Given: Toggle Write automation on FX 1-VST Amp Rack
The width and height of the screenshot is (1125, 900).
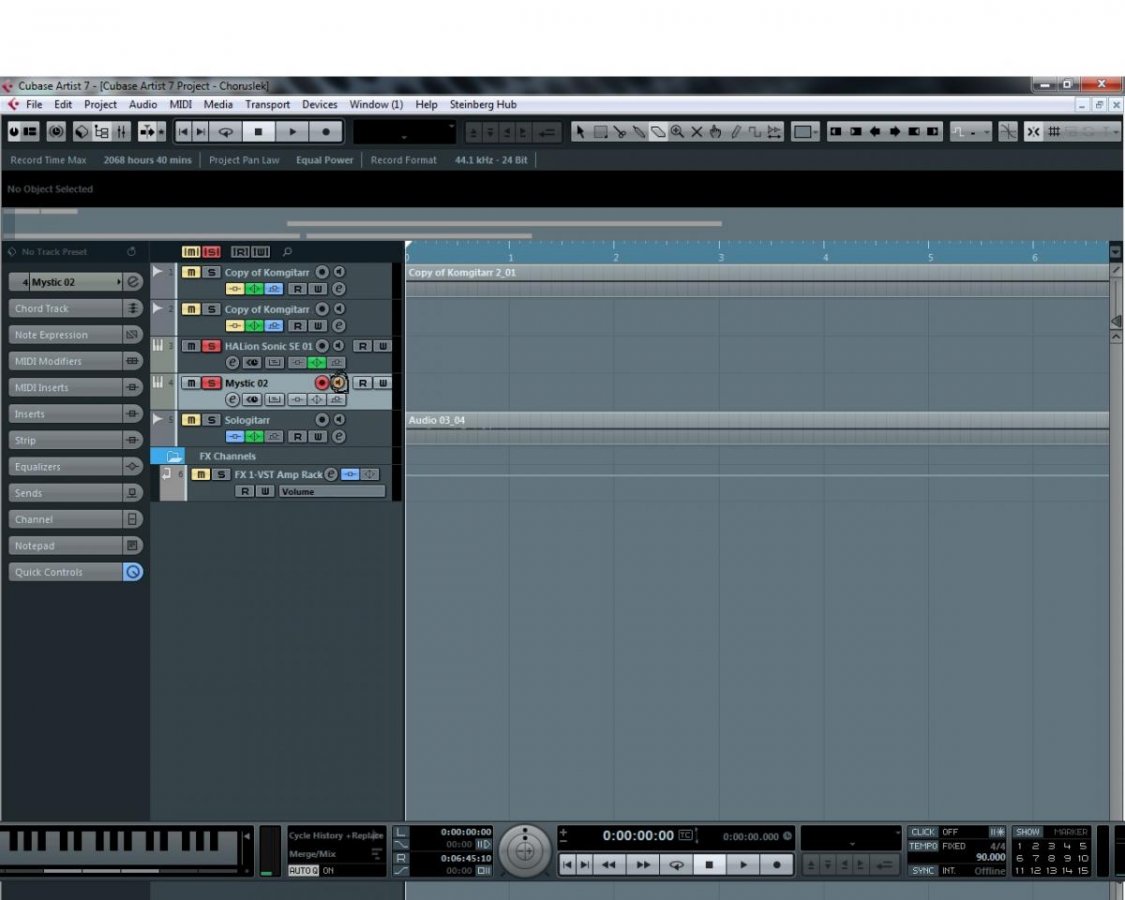Looking at the screenshot, I should 265,492.
